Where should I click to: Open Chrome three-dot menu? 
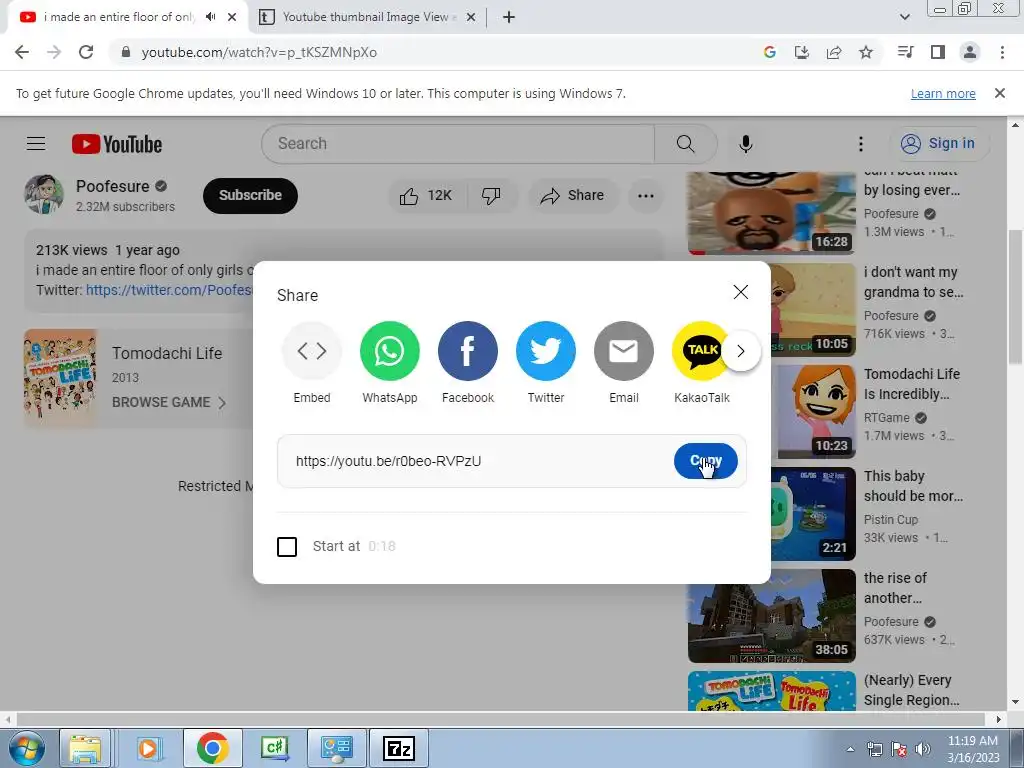[1002, 52]
